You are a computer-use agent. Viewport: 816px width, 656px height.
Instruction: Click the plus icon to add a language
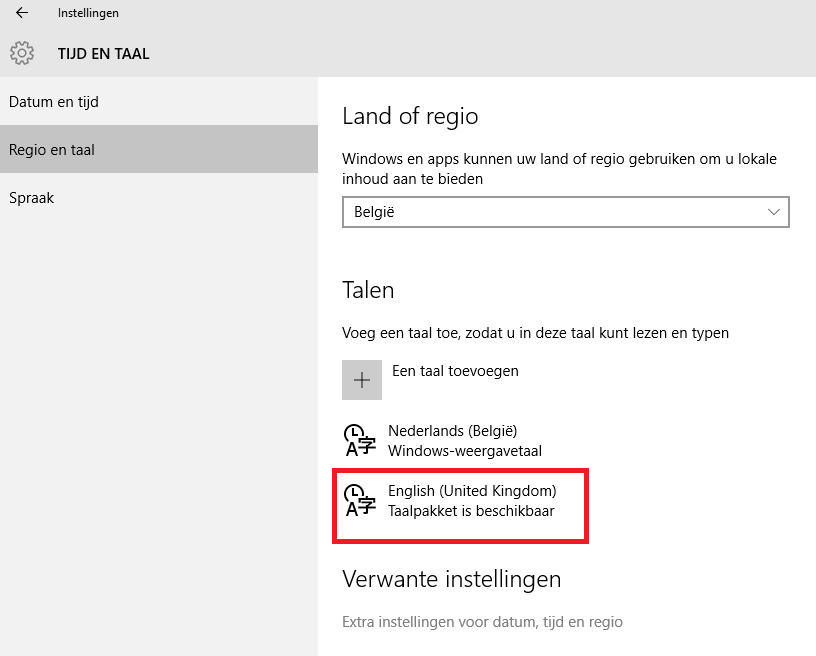pyautogui.click(x=362, y=380)
